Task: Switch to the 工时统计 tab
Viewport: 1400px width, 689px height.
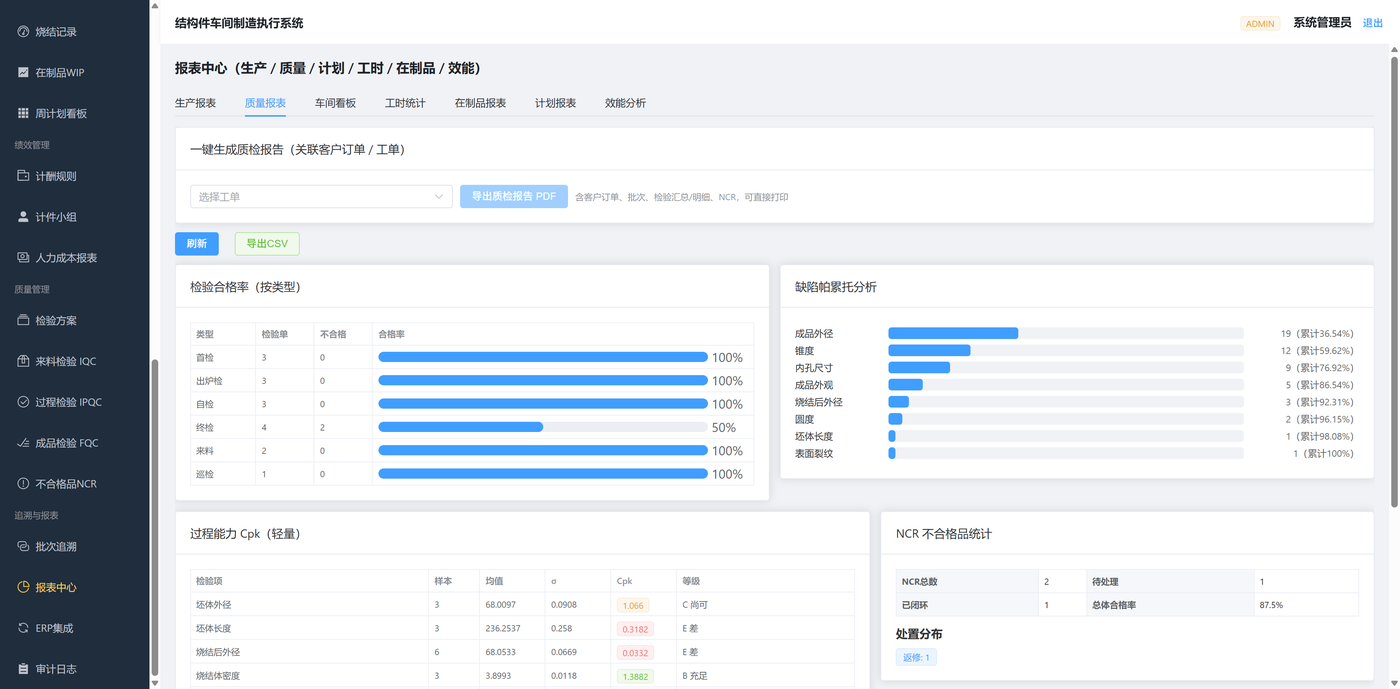Action: click(x=405, y=103)
